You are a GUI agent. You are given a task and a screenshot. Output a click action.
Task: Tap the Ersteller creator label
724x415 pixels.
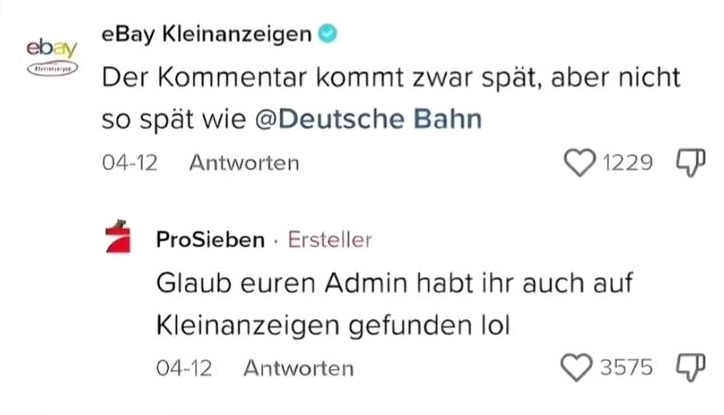(330, 240)
